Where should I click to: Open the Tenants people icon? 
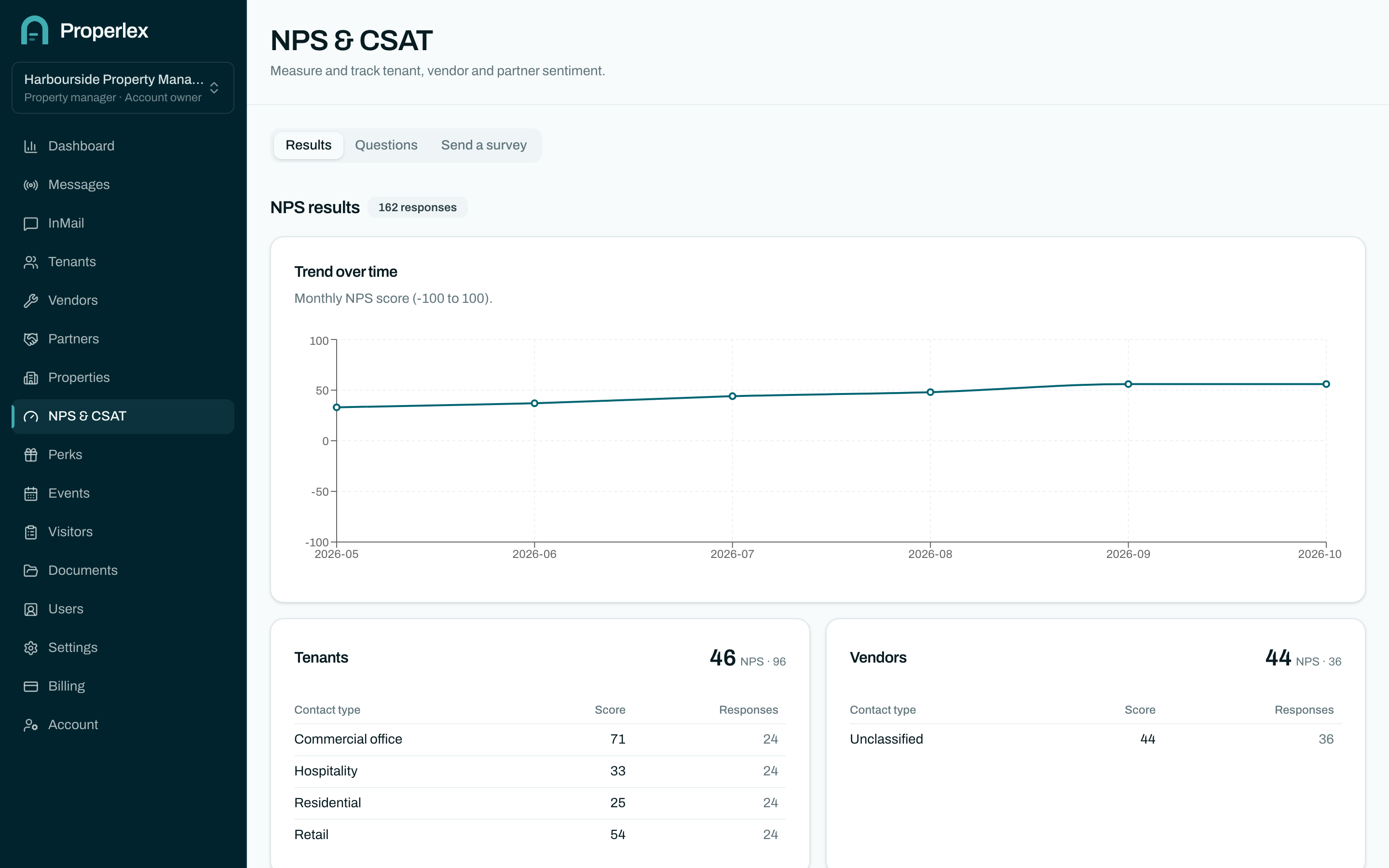tap(30, 262)
